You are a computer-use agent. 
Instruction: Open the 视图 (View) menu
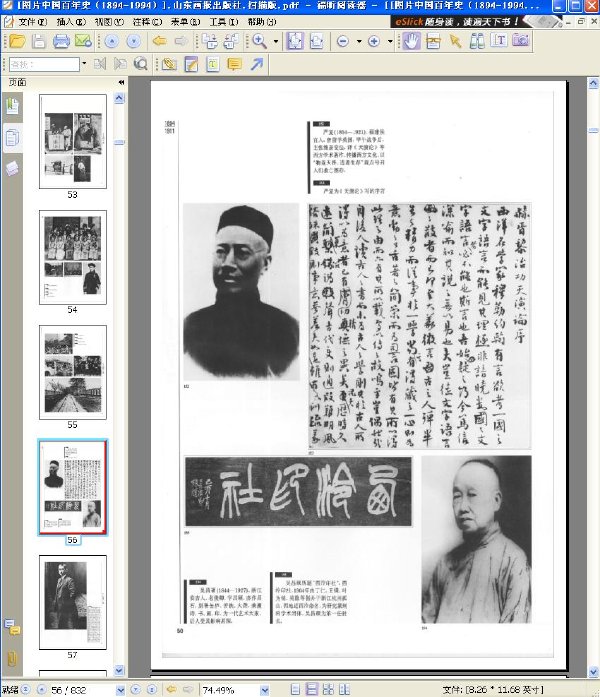point(109,21)
